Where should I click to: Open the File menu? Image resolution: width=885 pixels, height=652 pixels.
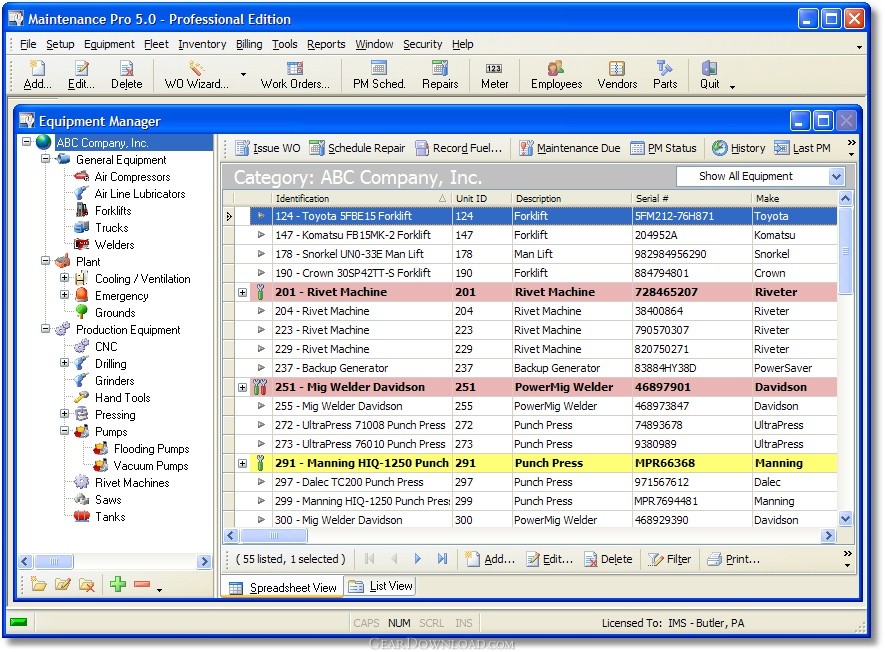28,44
